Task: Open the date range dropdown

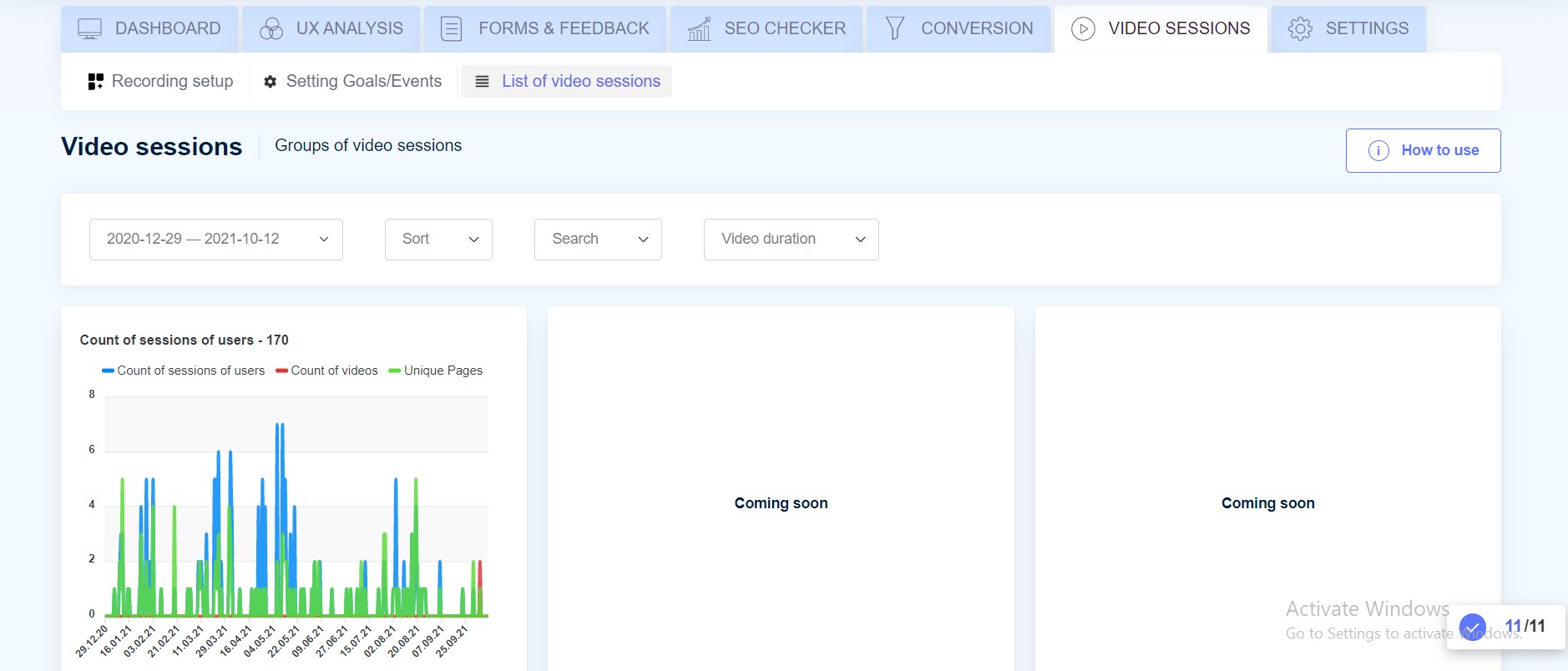Action: (x=215, y=240)
